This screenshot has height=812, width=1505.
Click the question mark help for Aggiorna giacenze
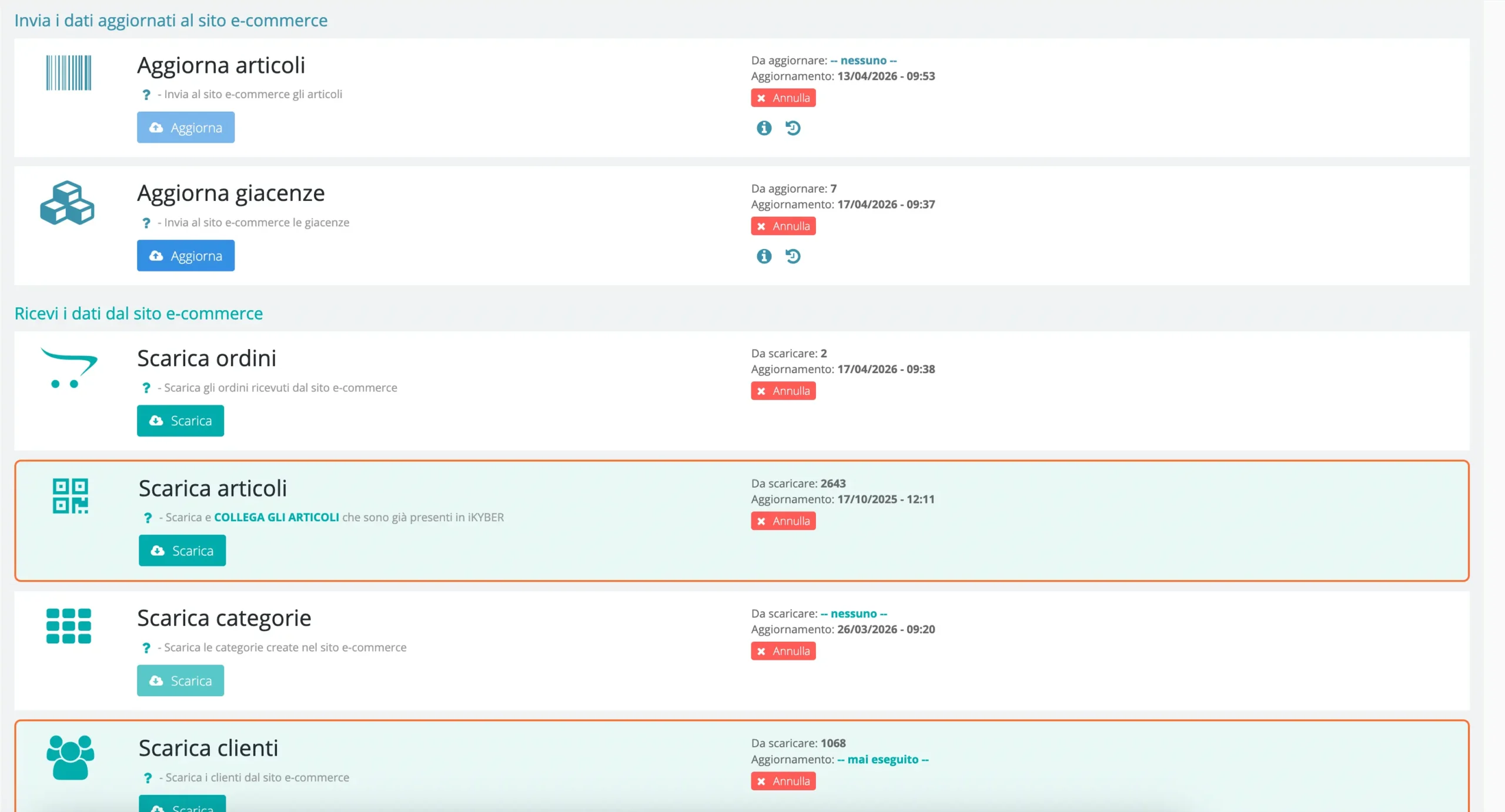[146, 223]
